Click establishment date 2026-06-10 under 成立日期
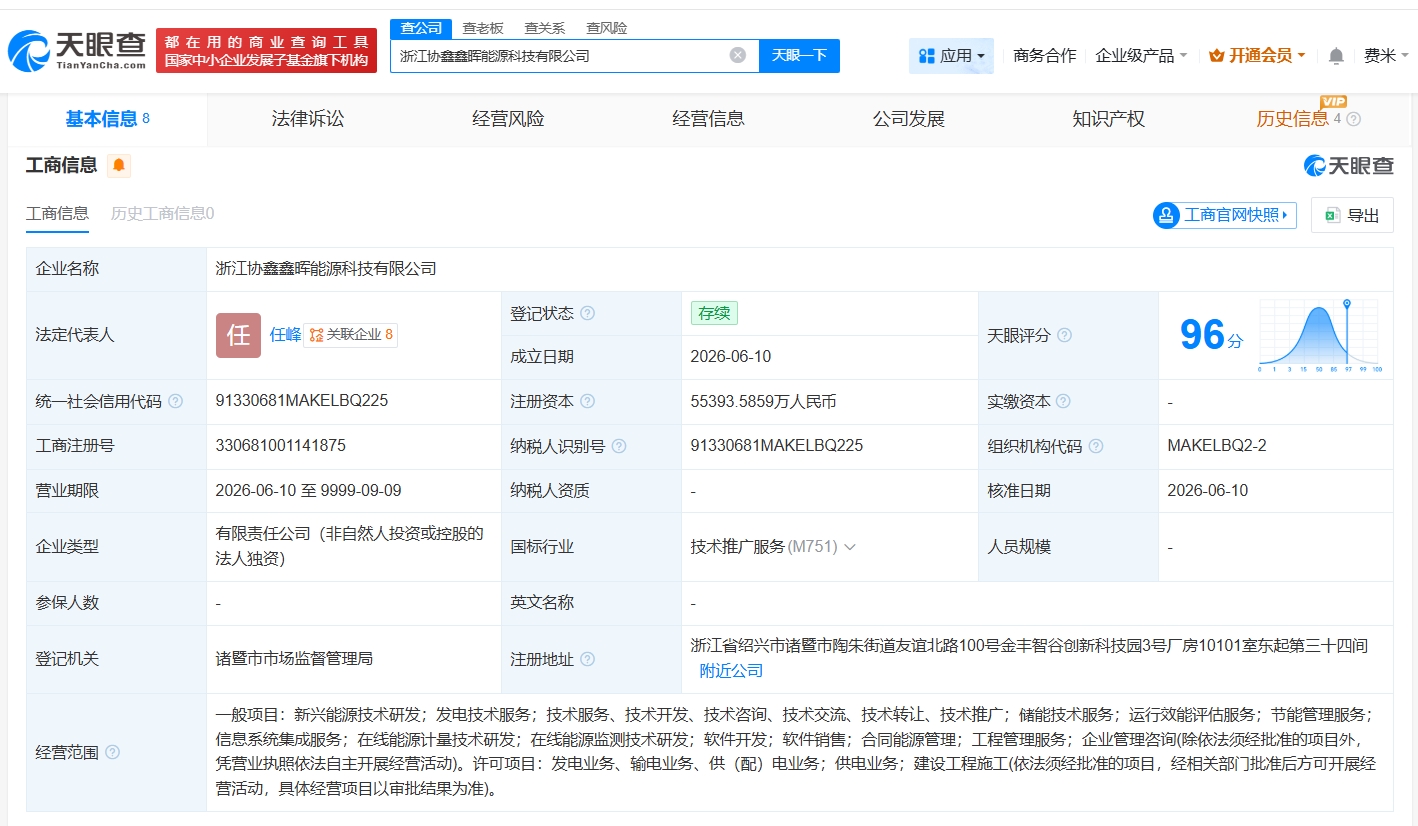 coord(731,357)
